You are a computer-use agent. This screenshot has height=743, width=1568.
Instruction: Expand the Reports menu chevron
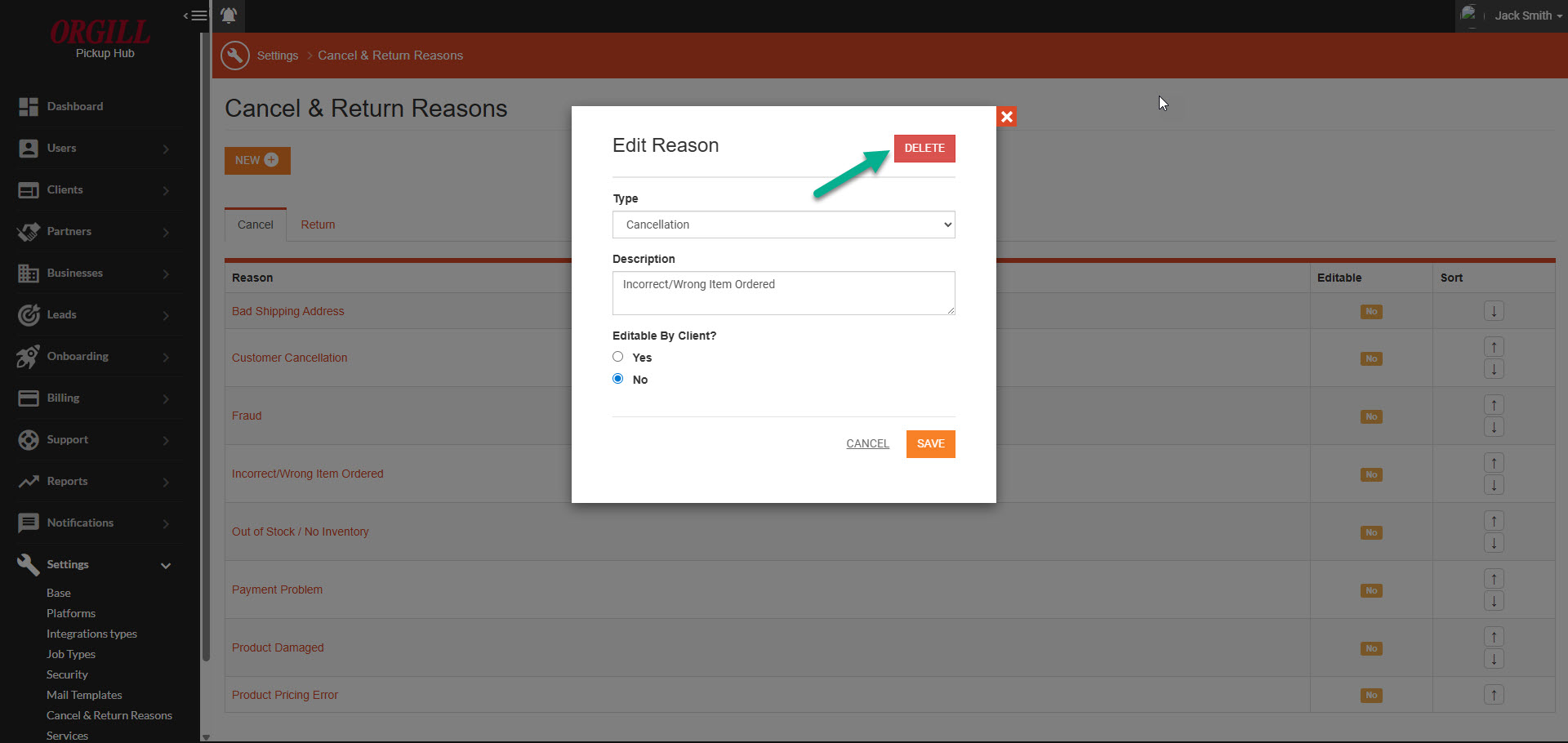coord(166,482)
